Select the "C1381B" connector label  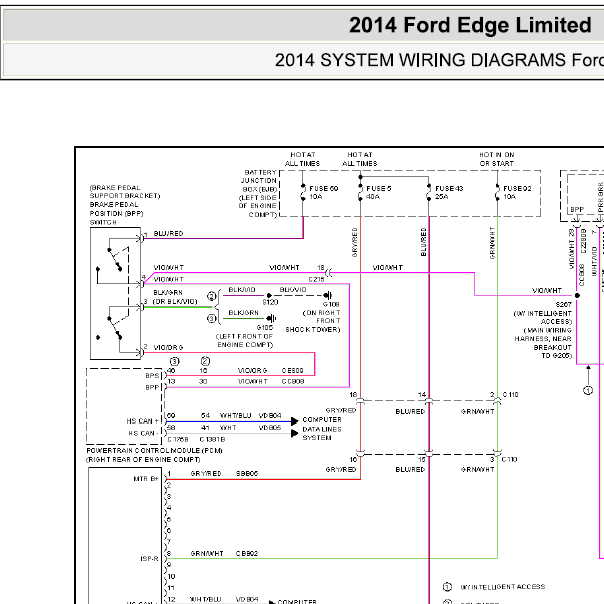[212, 439]
